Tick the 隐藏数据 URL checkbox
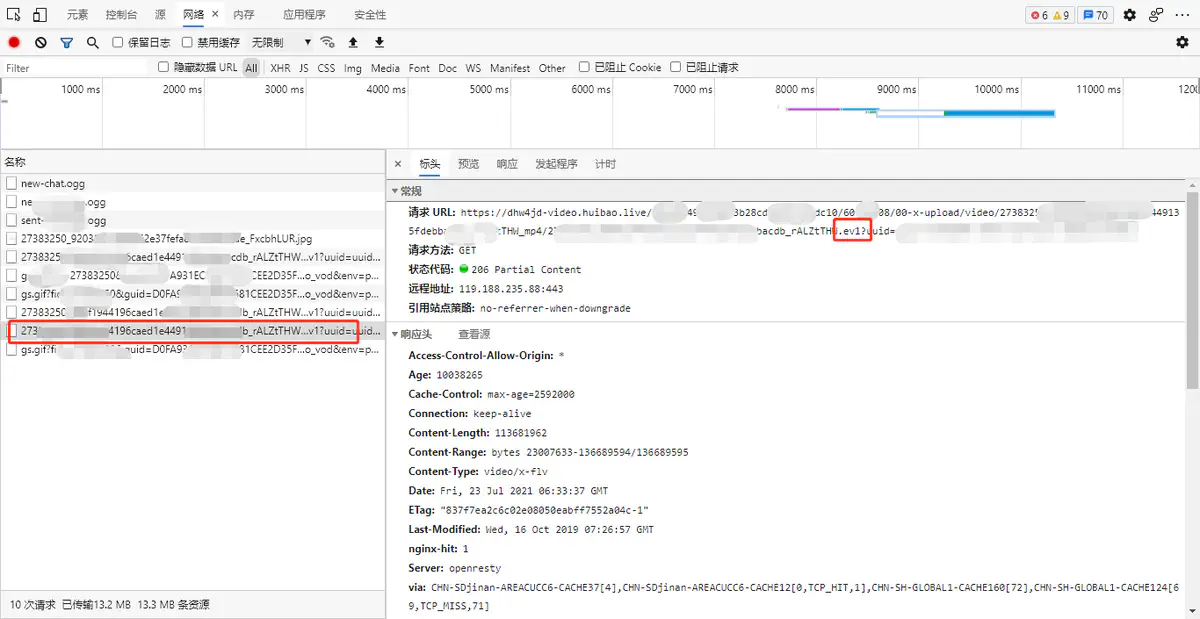The height and width of the screenshot is (619, 1200). (x=164, y=67)
